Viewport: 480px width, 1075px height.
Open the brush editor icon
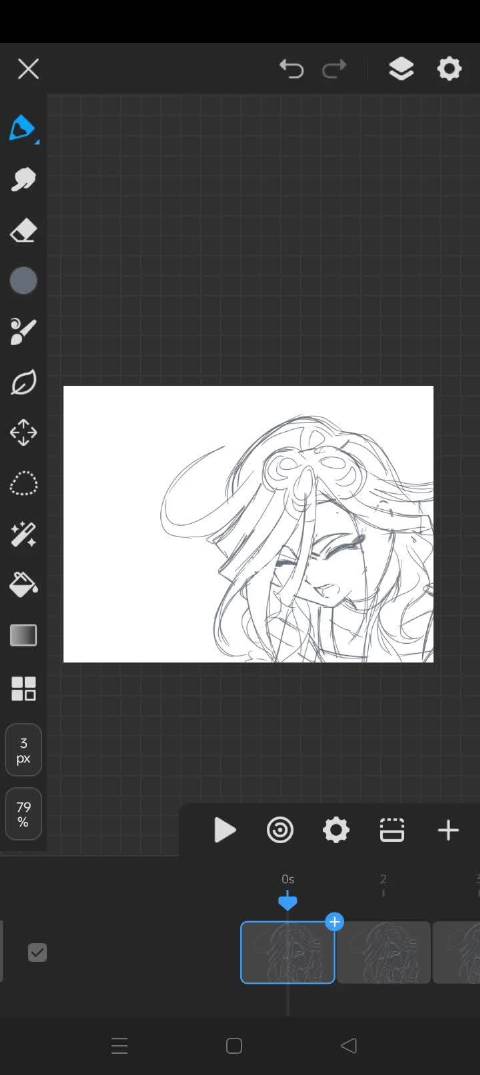coord(23,331)
